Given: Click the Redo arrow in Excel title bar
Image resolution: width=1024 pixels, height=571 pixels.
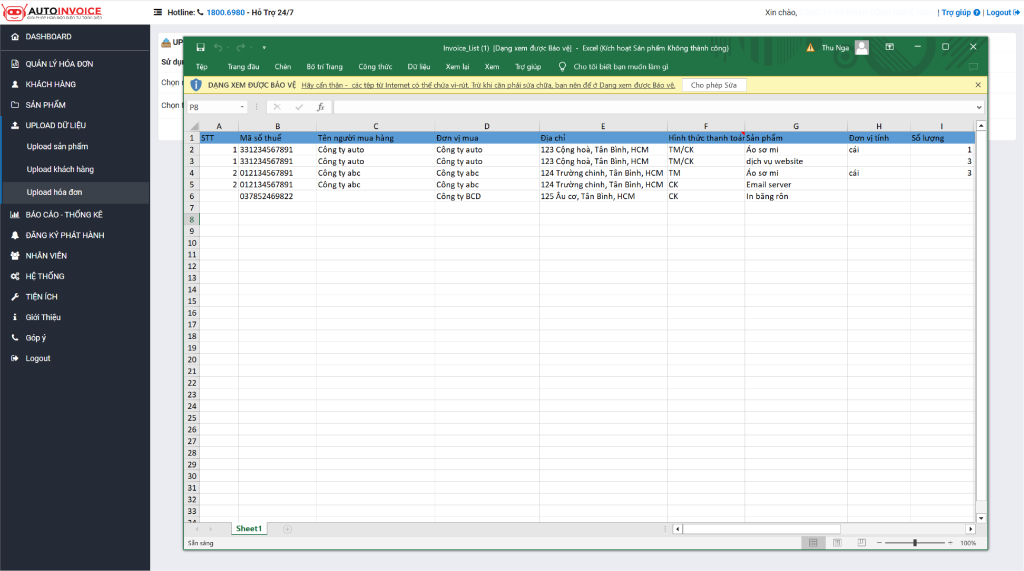Looking at the screenshot, I should [x=240, y=47].
